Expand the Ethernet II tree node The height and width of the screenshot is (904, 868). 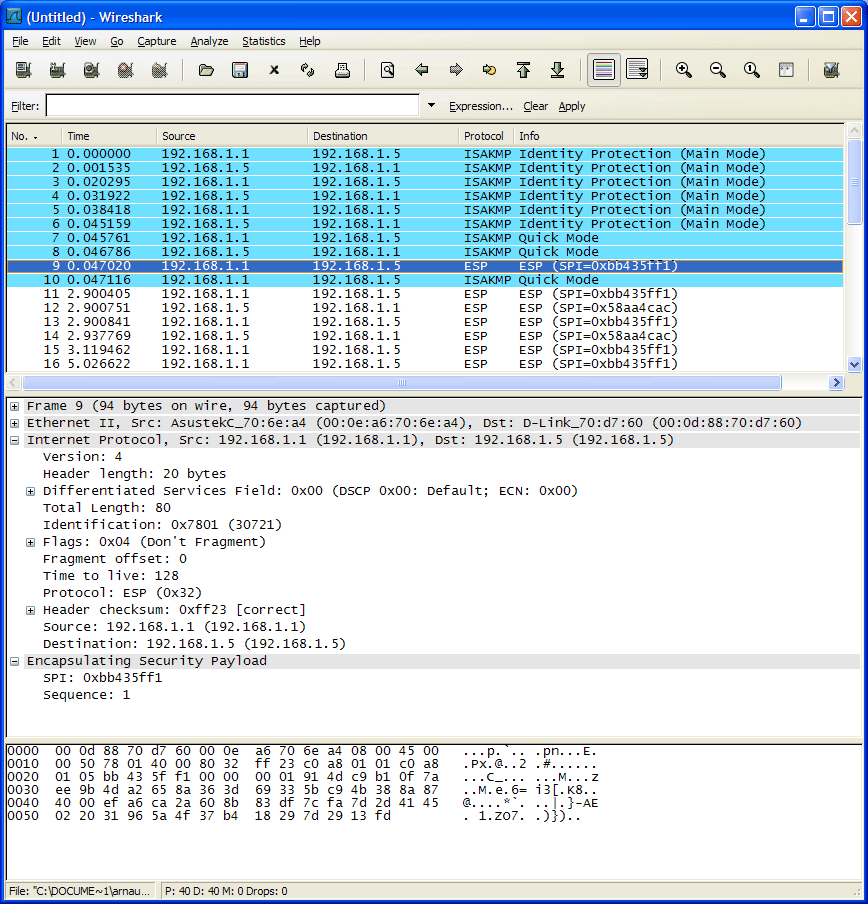tap(14, 423)
